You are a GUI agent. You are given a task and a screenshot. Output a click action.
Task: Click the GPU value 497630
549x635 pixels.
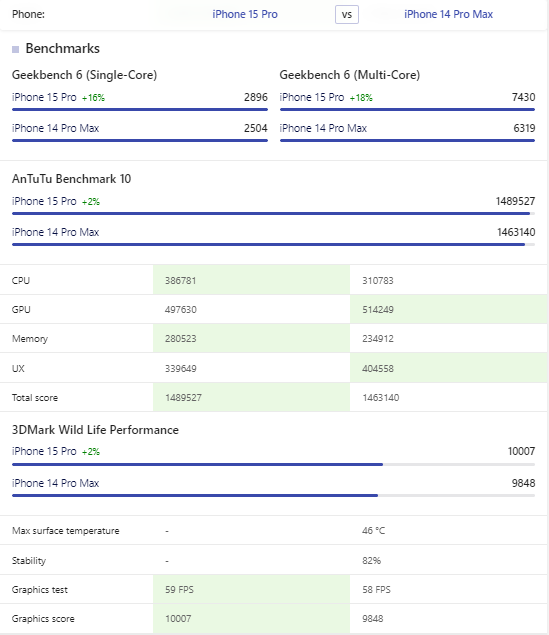coord(180,309)
